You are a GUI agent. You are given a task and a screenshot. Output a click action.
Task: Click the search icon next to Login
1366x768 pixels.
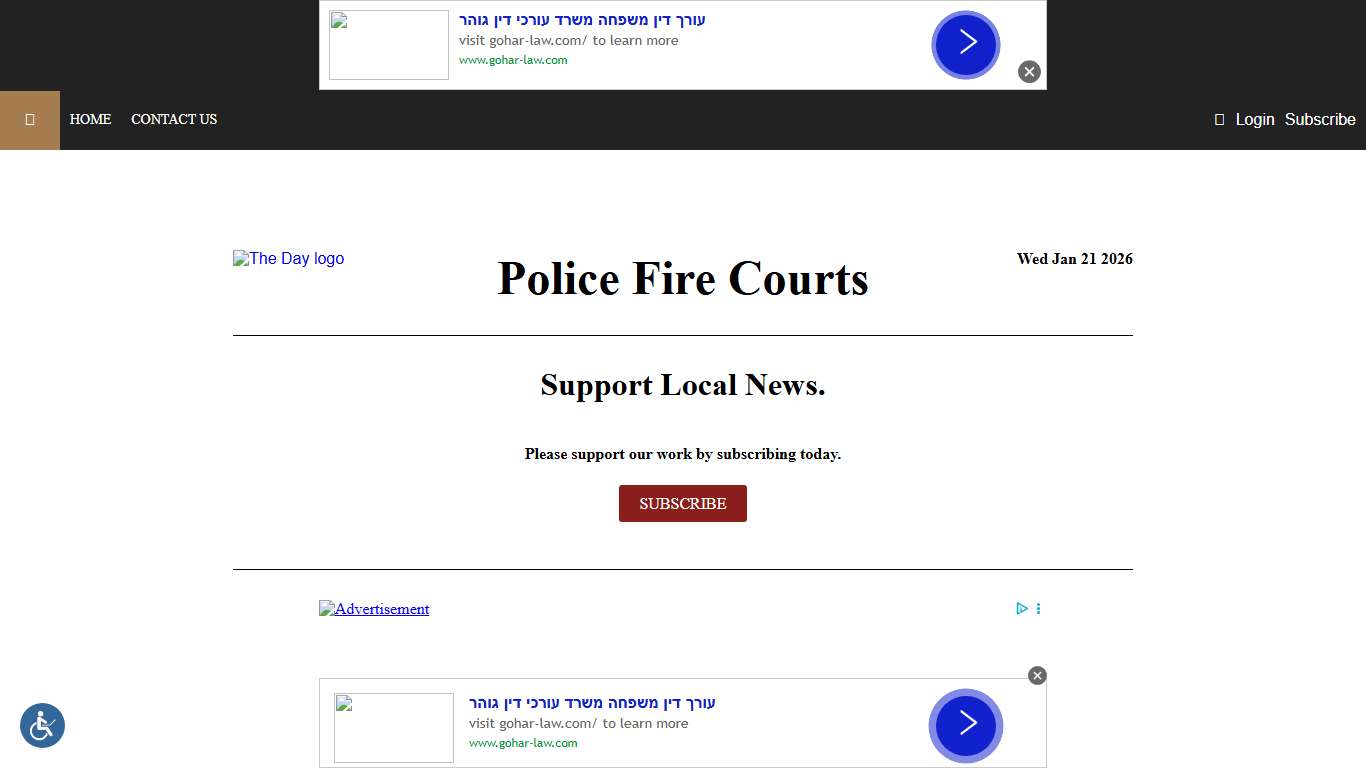tap(1218, 119)
